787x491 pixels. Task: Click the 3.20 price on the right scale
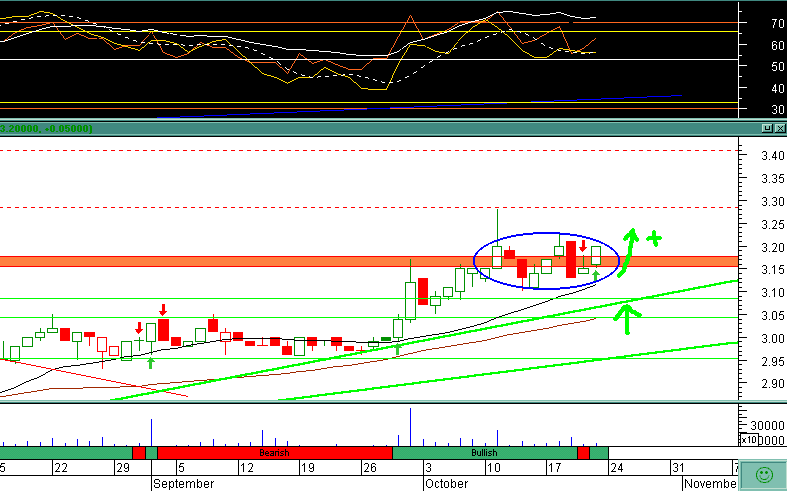point(772,248)
